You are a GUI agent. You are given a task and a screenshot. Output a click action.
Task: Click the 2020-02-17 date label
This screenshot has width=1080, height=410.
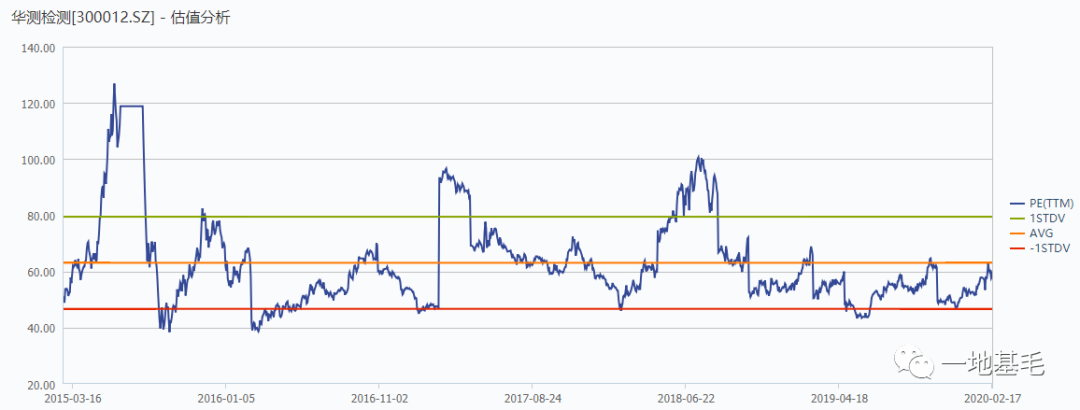pyautogui.click(x=992, y=398)
